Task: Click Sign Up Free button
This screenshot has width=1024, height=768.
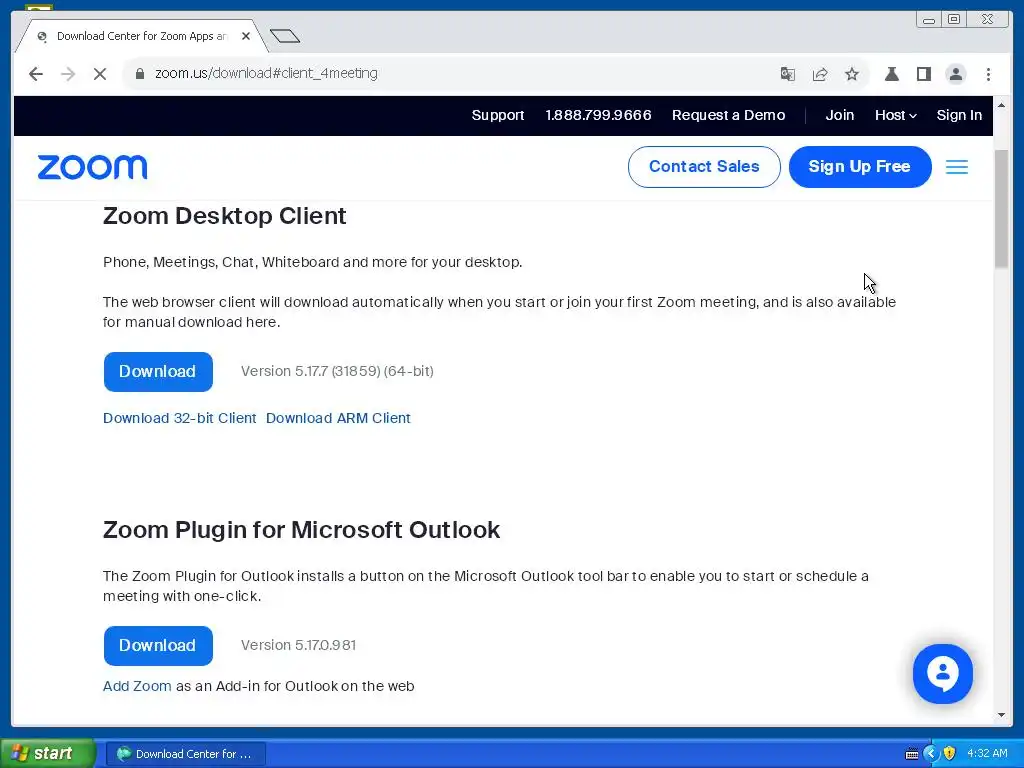Action: click(x=859, y=167)
